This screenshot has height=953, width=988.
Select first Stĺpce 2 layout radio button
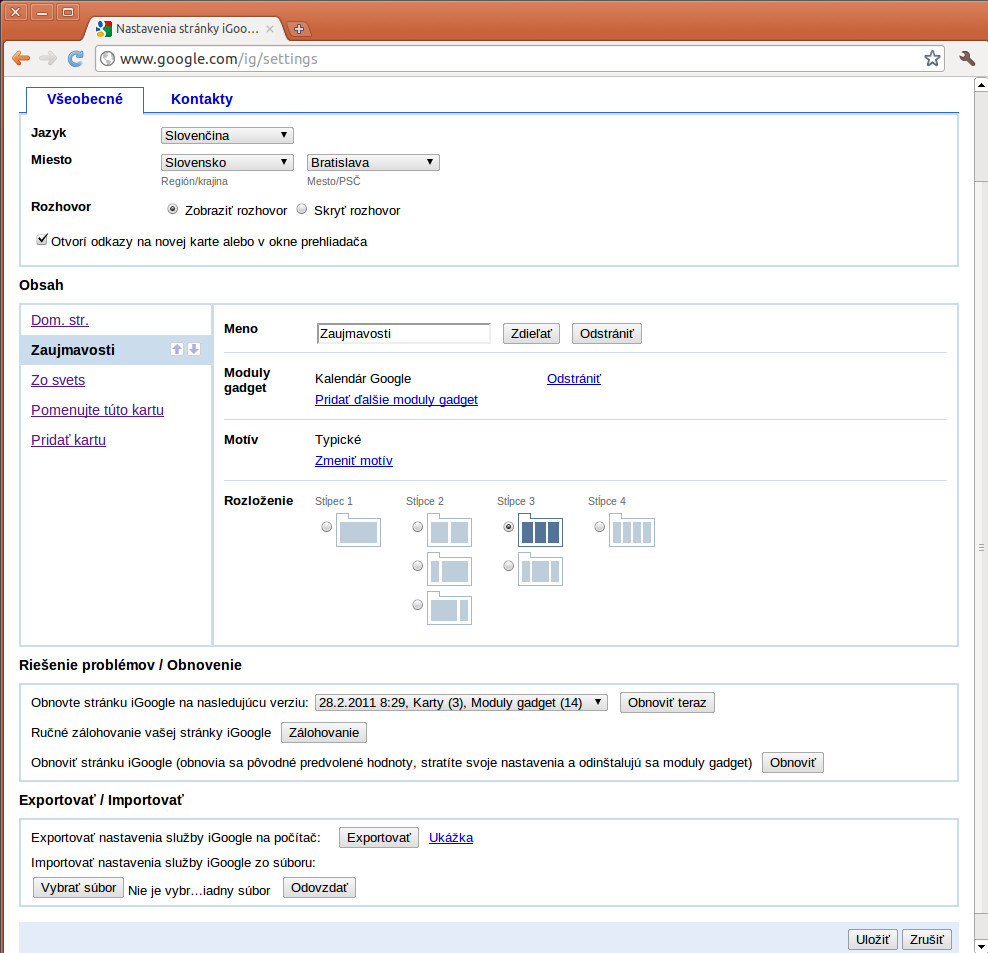(417, 527)
